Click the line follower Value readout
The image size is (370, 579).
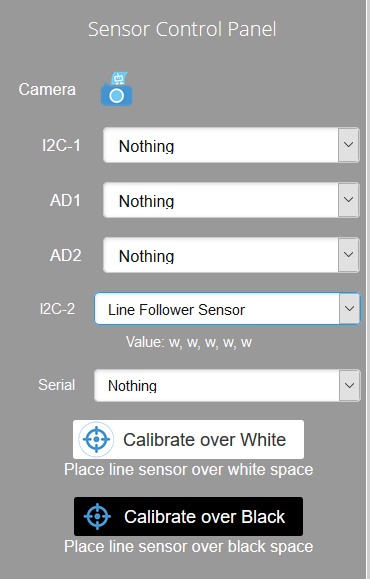coord(189,342)
